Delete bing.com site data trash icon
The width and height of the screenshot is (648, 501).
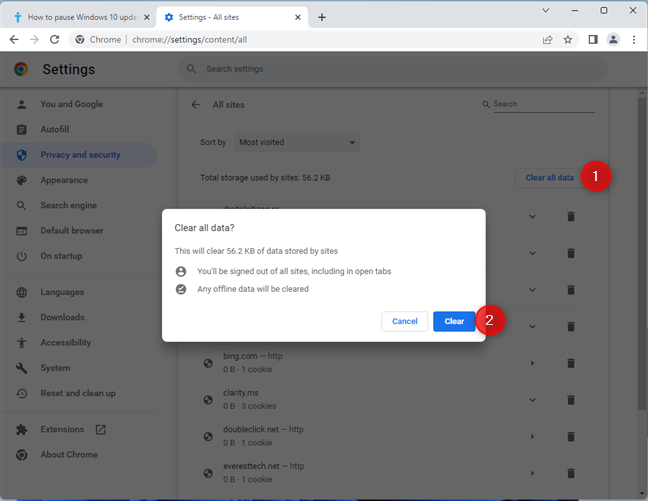(x=571, y=363)
